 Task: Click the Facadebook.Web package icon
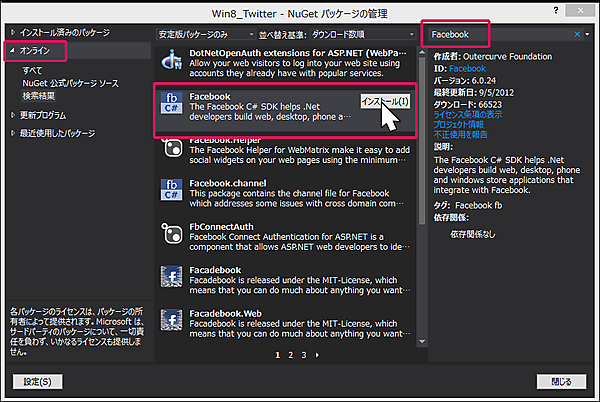[x=171, y=320]
